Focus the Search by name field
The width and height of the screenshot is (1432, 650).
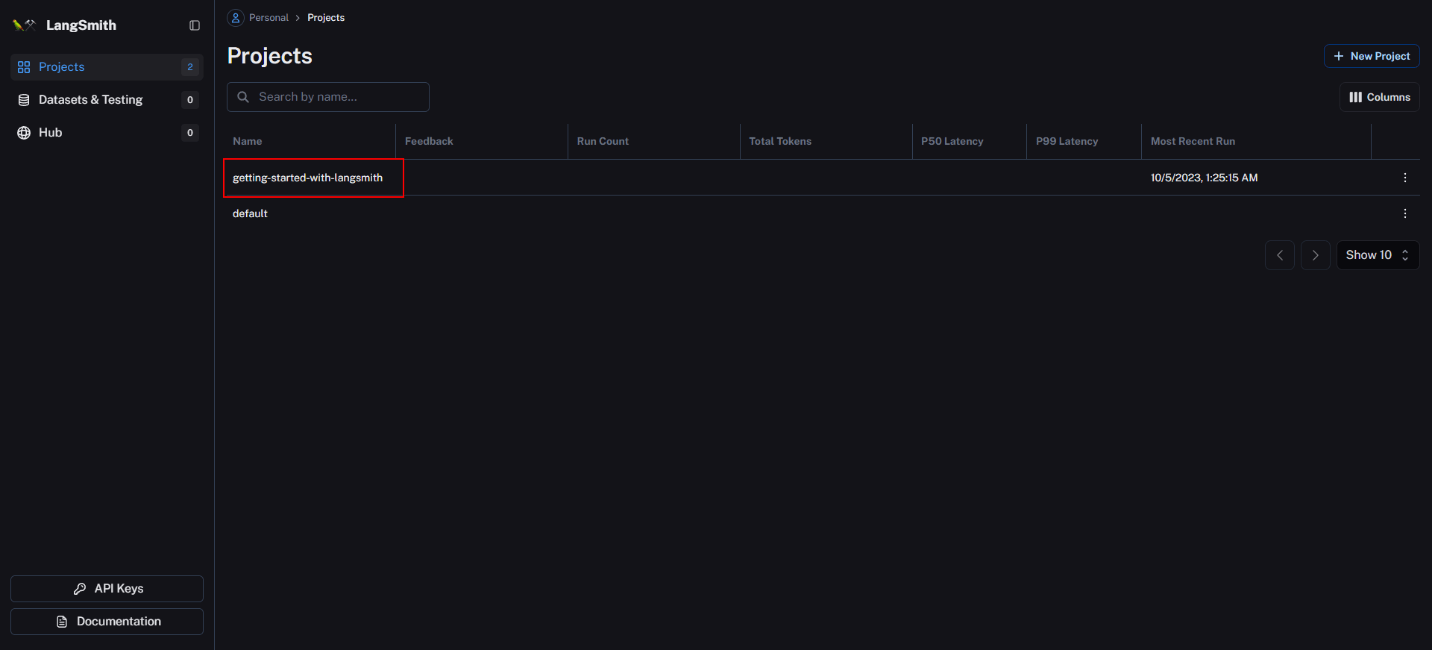pos(338,97)
